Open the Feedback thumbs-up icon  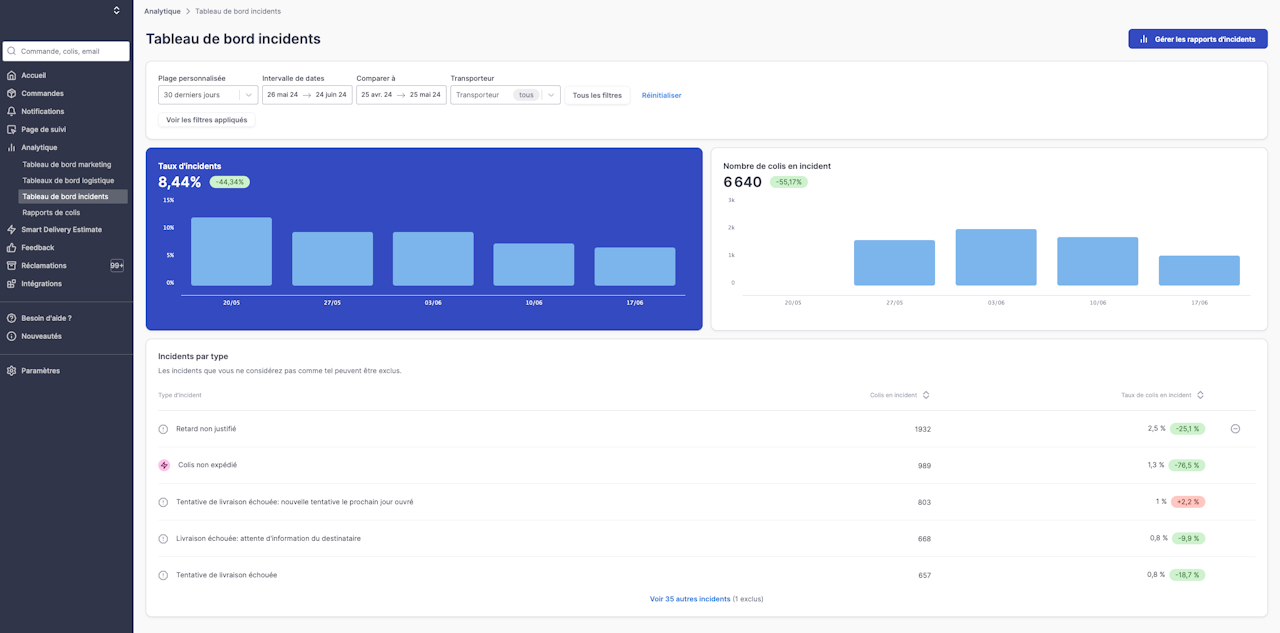click(x=11, y=248)
